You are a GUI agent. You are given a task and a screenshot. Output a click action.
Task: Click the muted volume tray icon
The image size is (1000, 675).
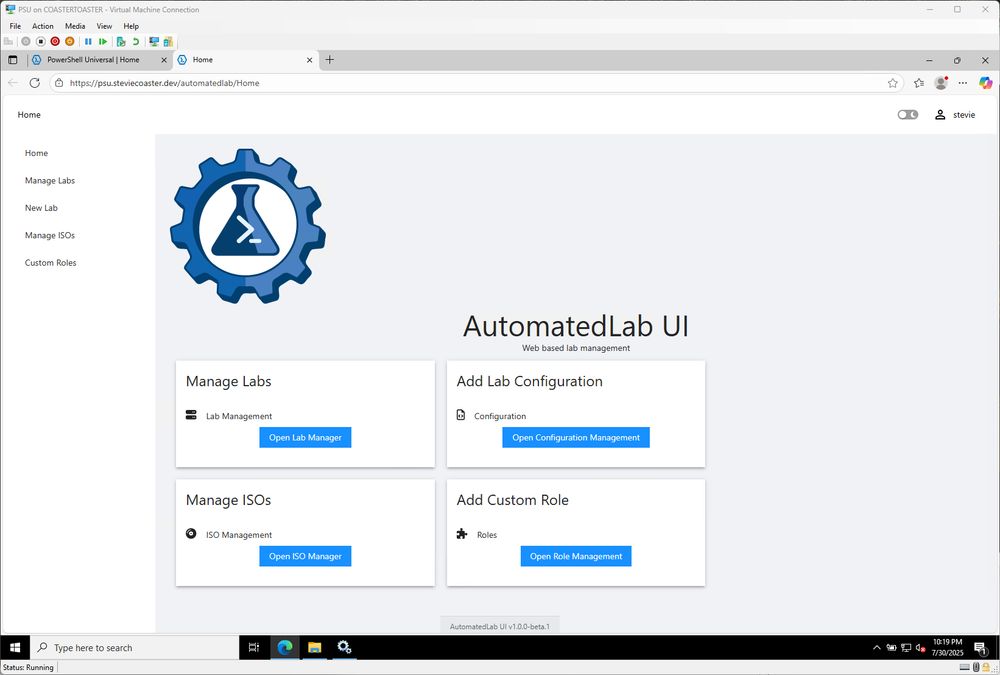coord(920,648)
